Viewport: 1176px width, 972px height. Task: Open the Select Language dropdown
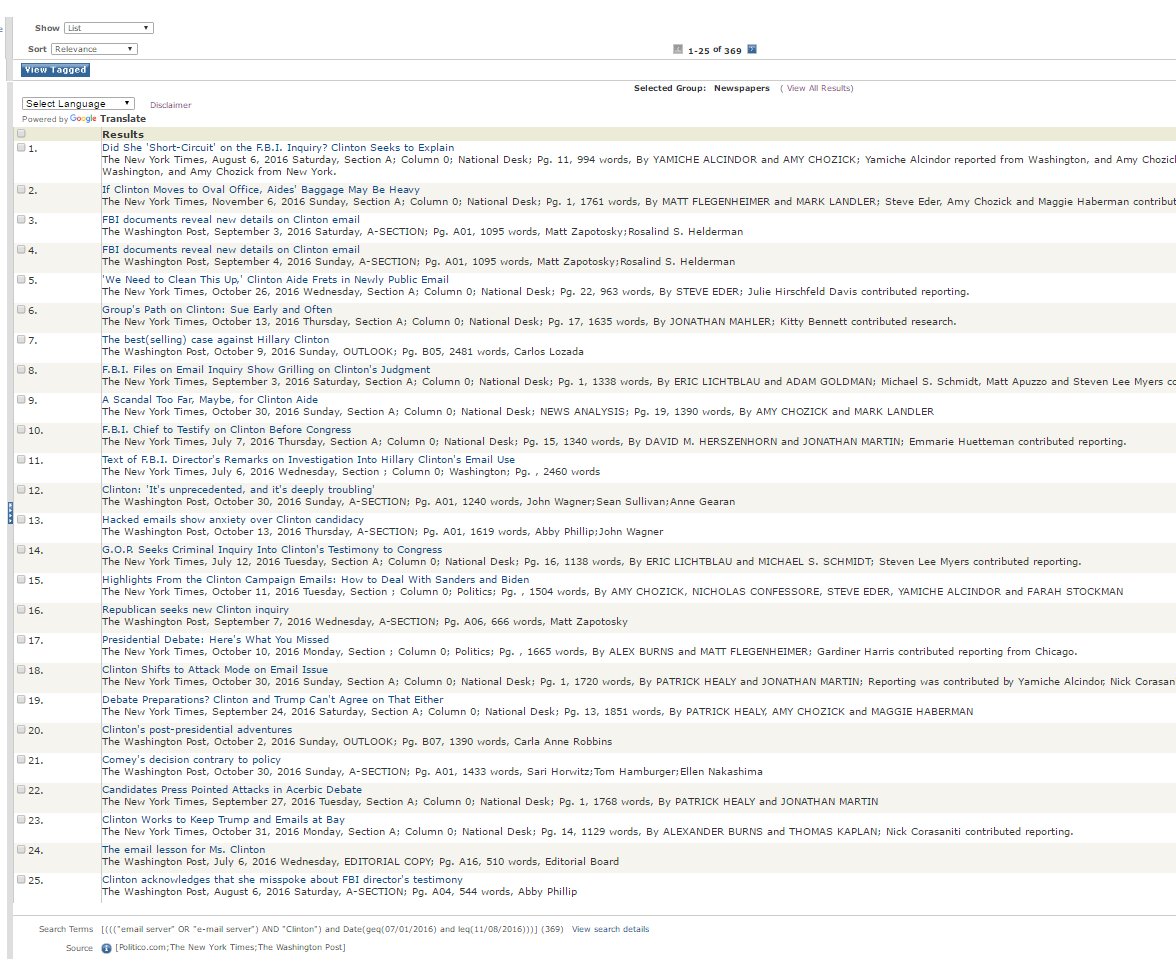(78, 104)
